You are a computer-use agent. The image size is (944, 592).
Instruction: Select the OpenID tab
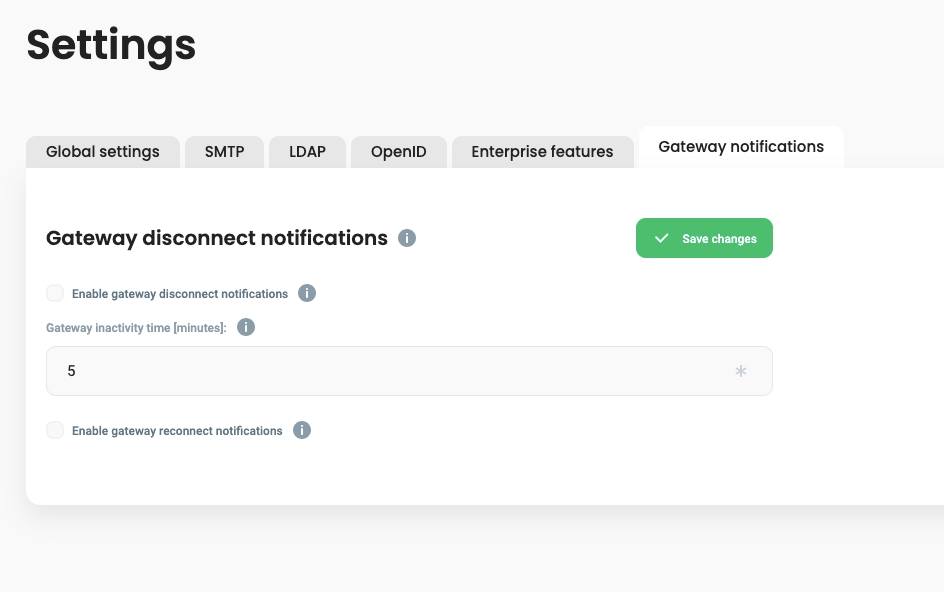click(399, 152)
